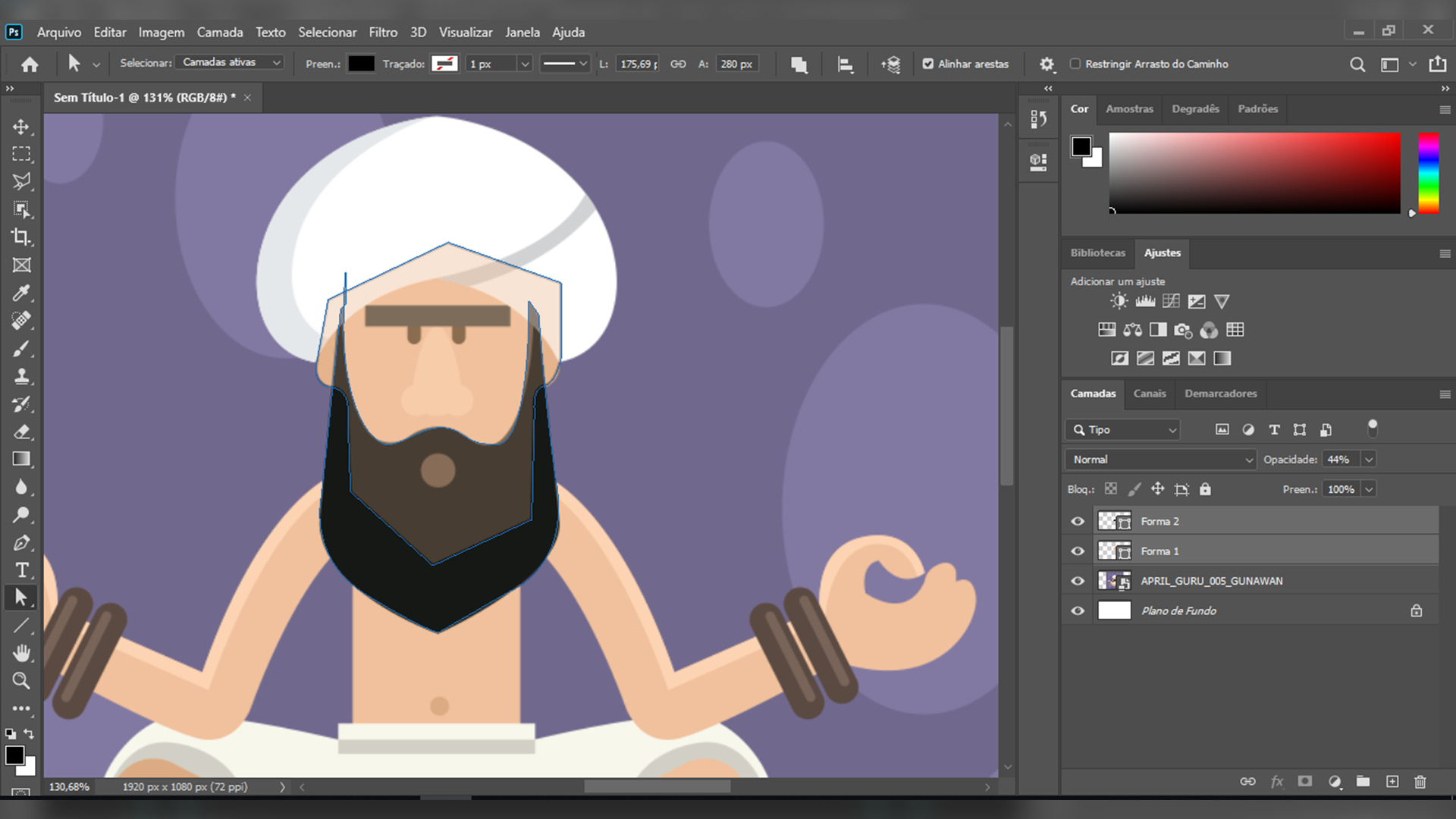
Task: Select the Eraser tool
Action: coord(21,431)
